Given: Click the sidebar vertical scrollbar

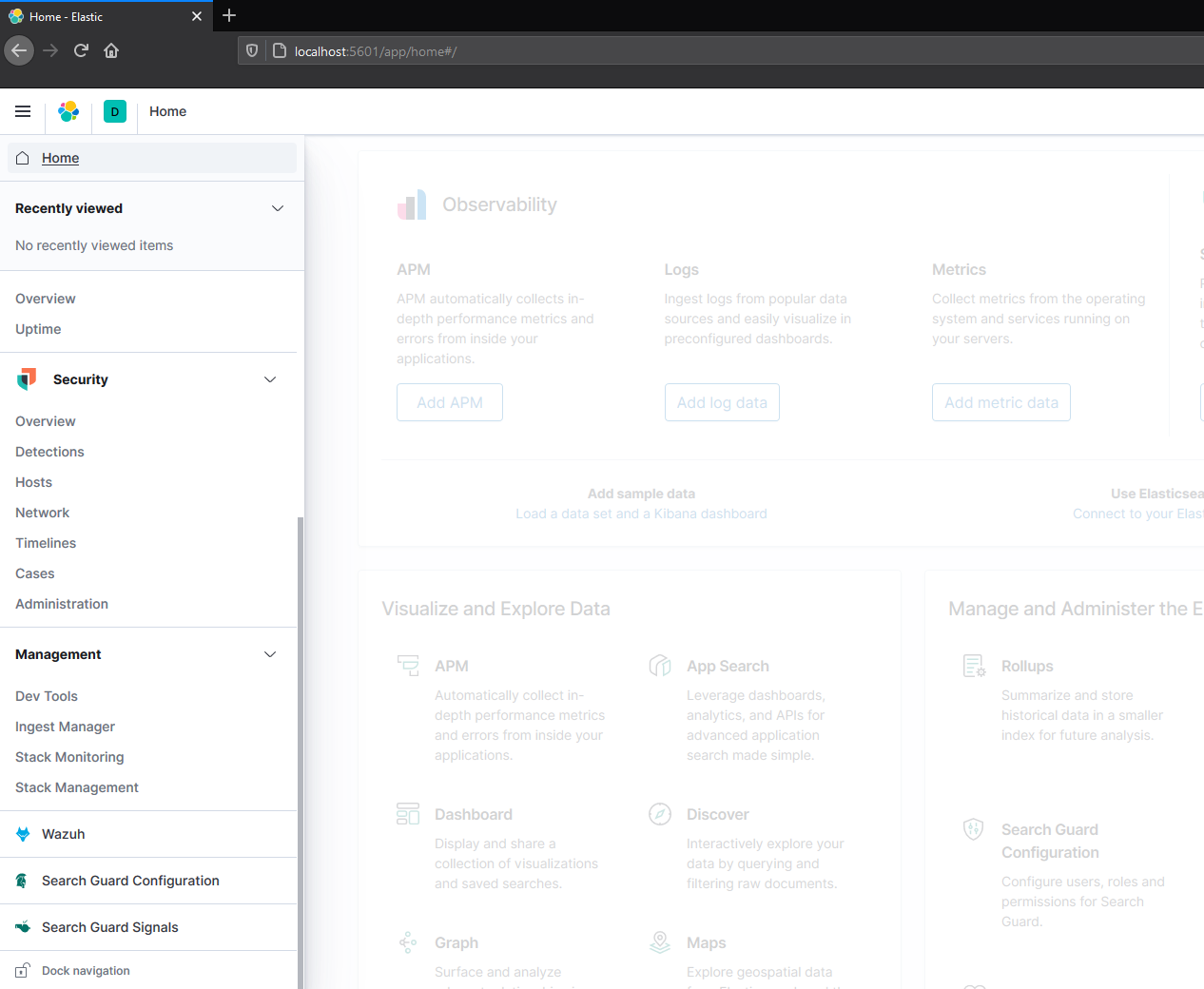Looking at the screenshot, I should coord(301,751).
